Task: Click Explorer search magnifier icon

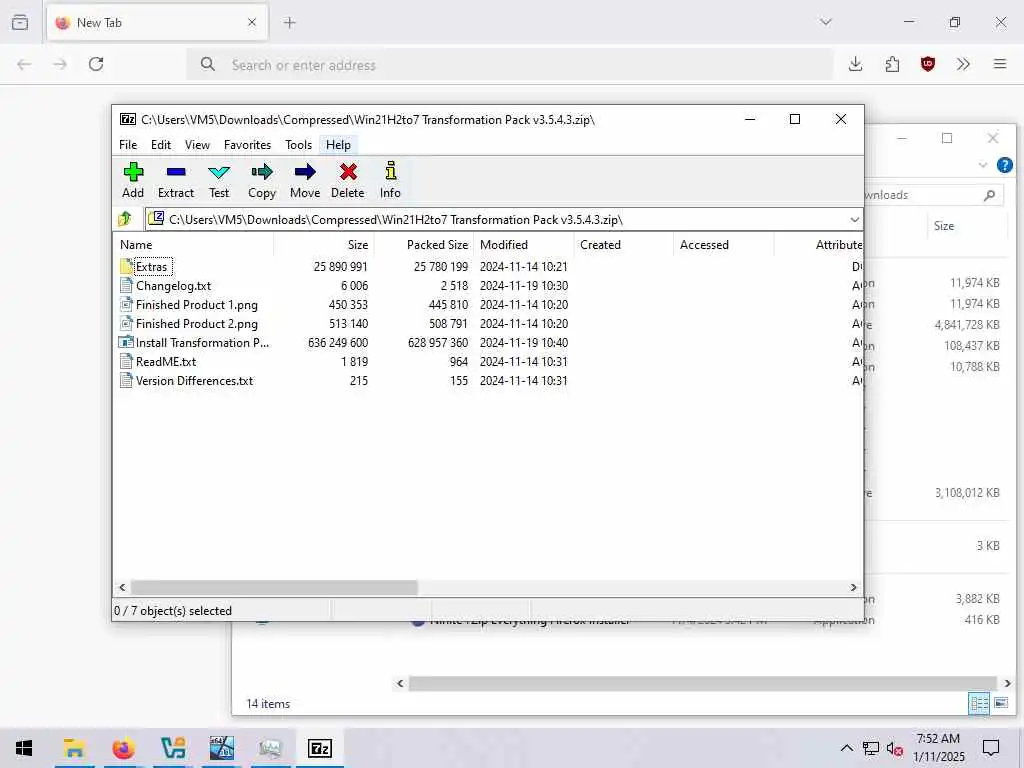Action: pos(989,195)
